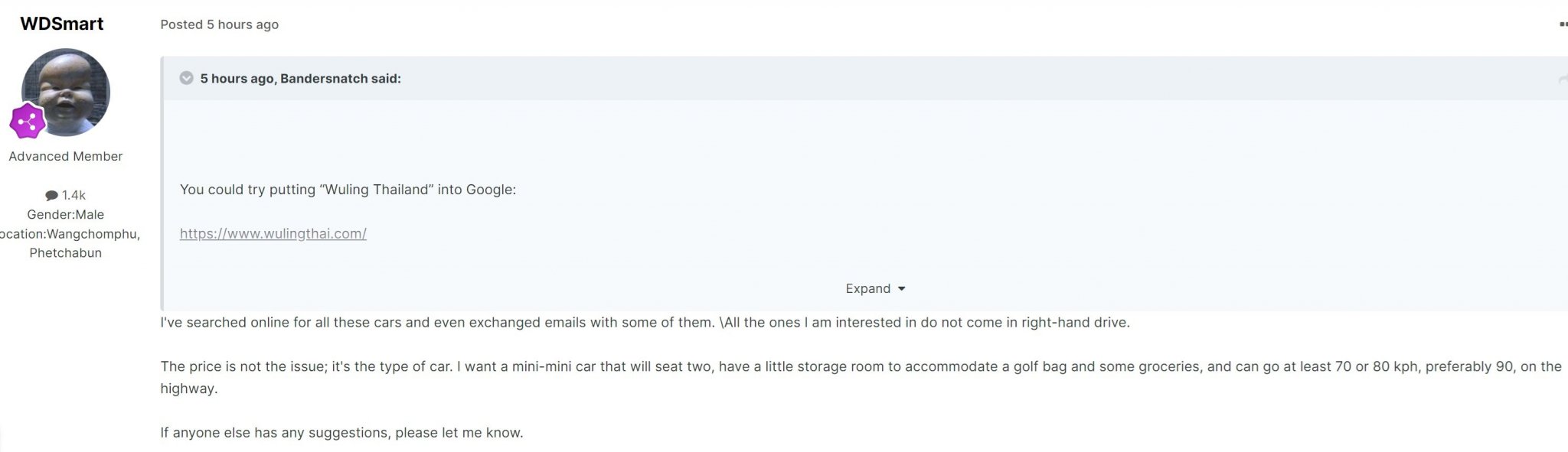Open the wulingthai.com link

[x=273, y=233]
